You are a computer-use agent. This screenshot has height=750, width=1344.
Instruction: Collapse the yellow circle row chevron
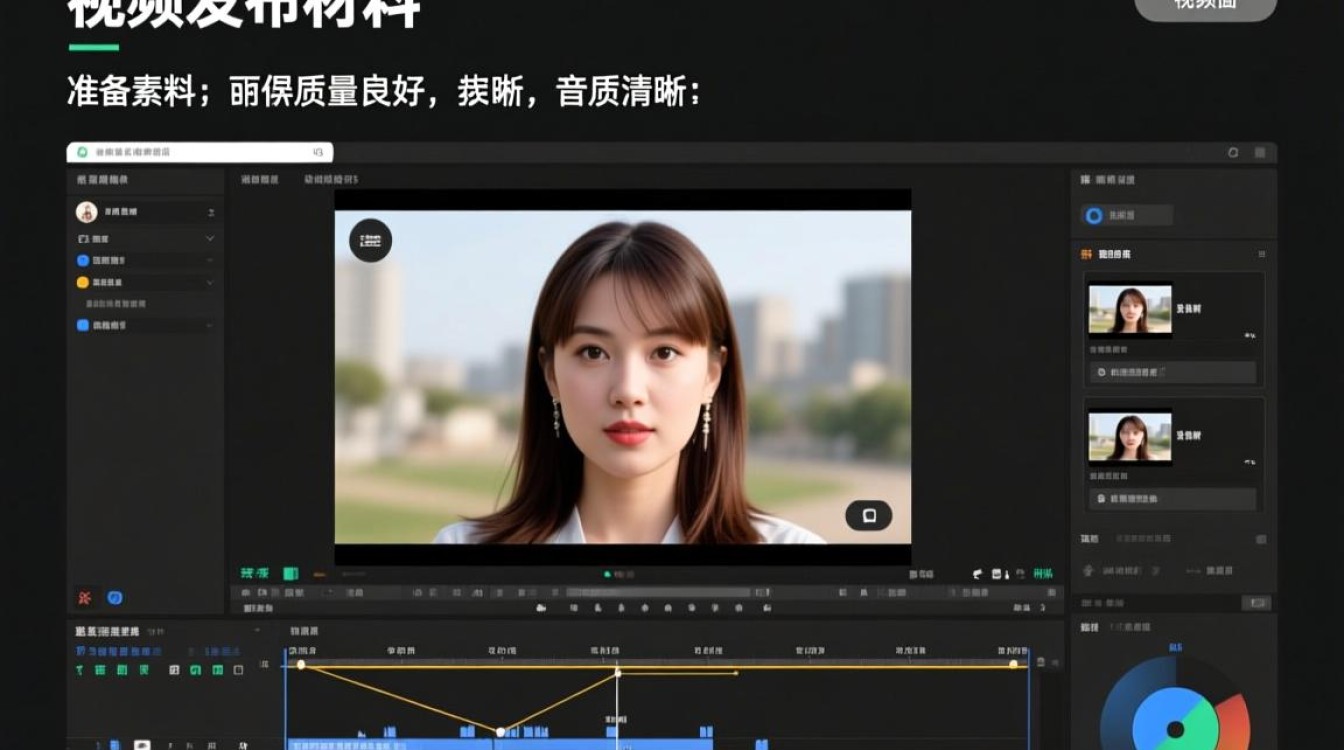[x=210, y=282]
